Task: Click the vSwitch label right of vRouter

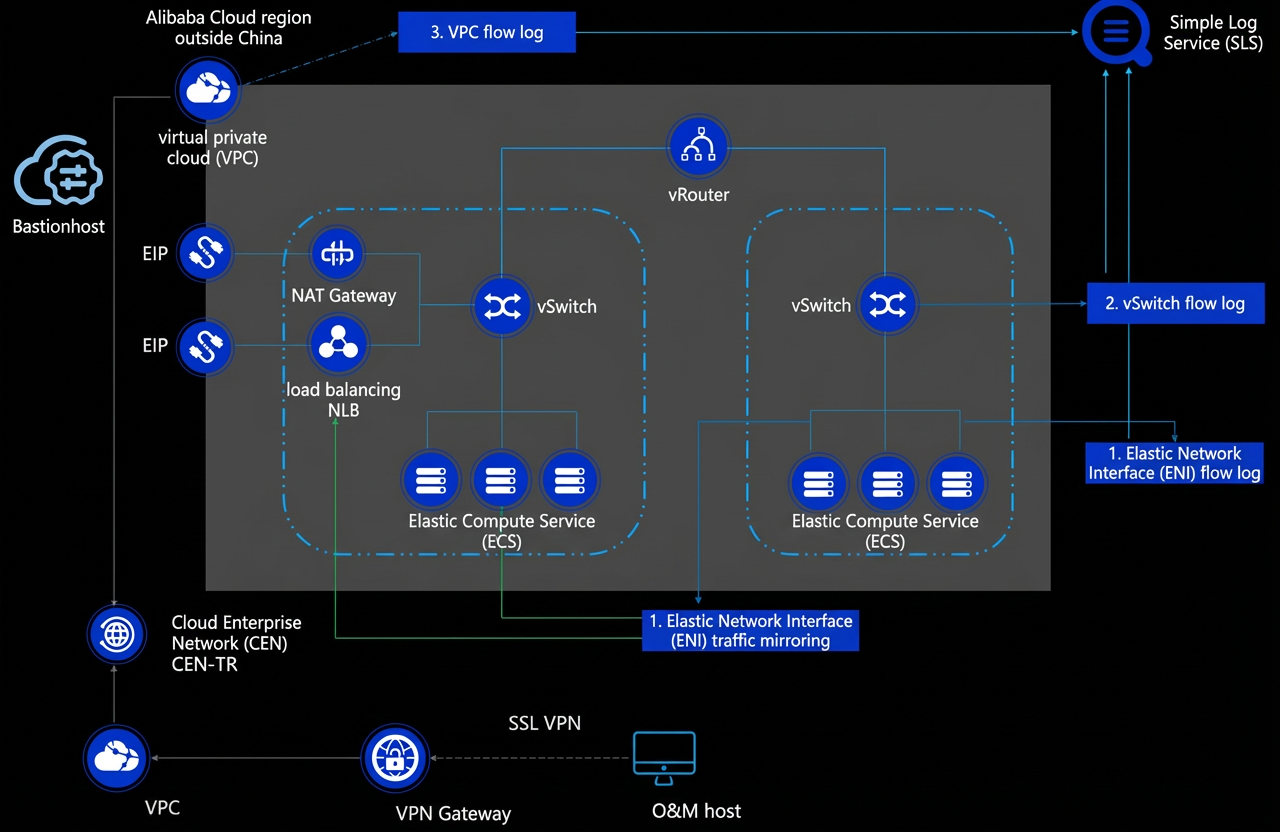Action: click(x=821, y=305)
